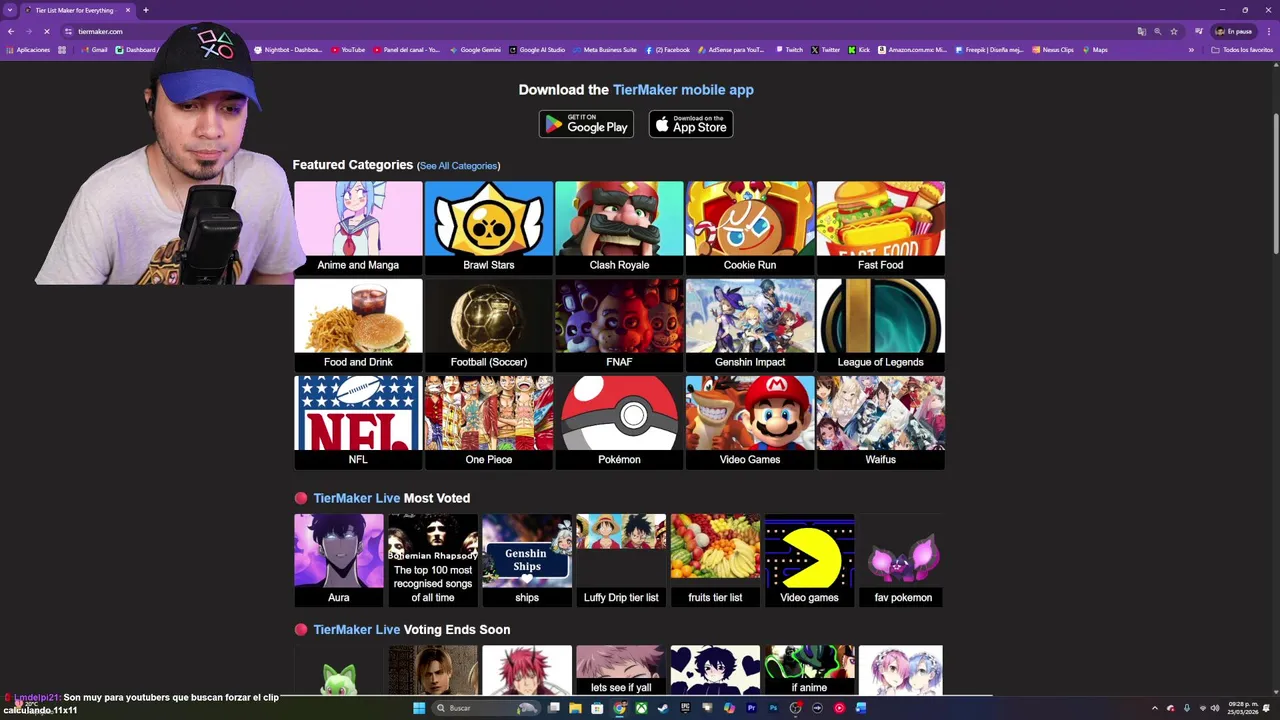Select the Tier List Maker browser tab
This screenshot has height=720, width=1280.
tap(78, 10)
